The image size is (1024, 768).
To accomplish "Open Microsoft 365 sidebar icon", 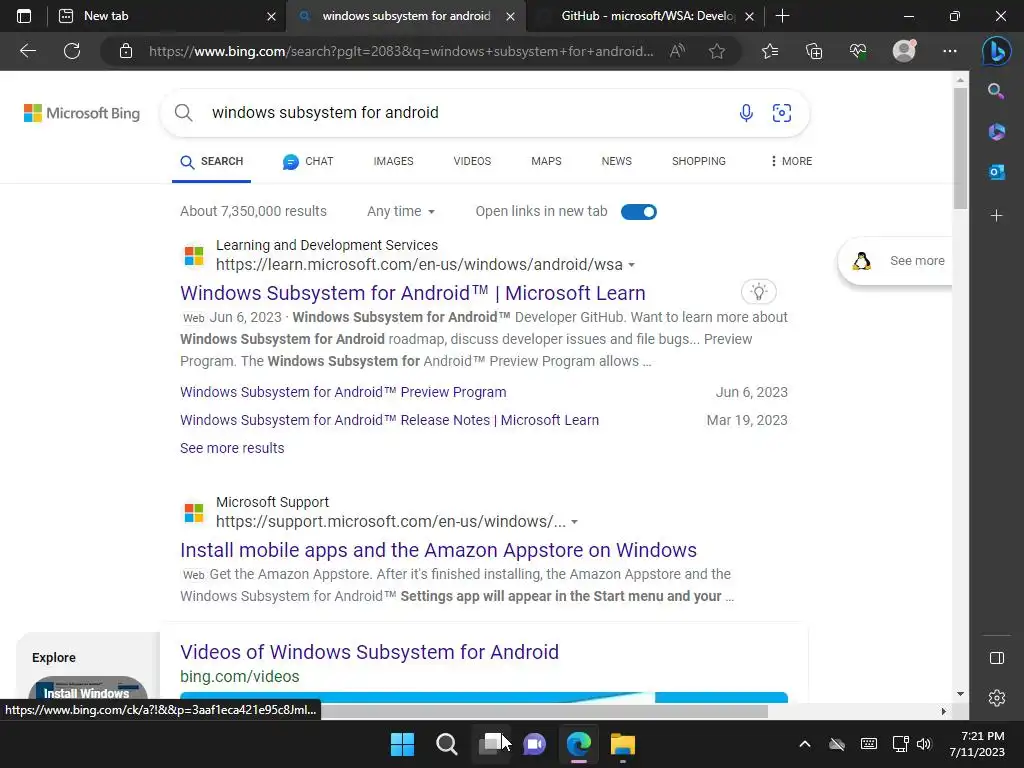I will (x=997, y=131).
